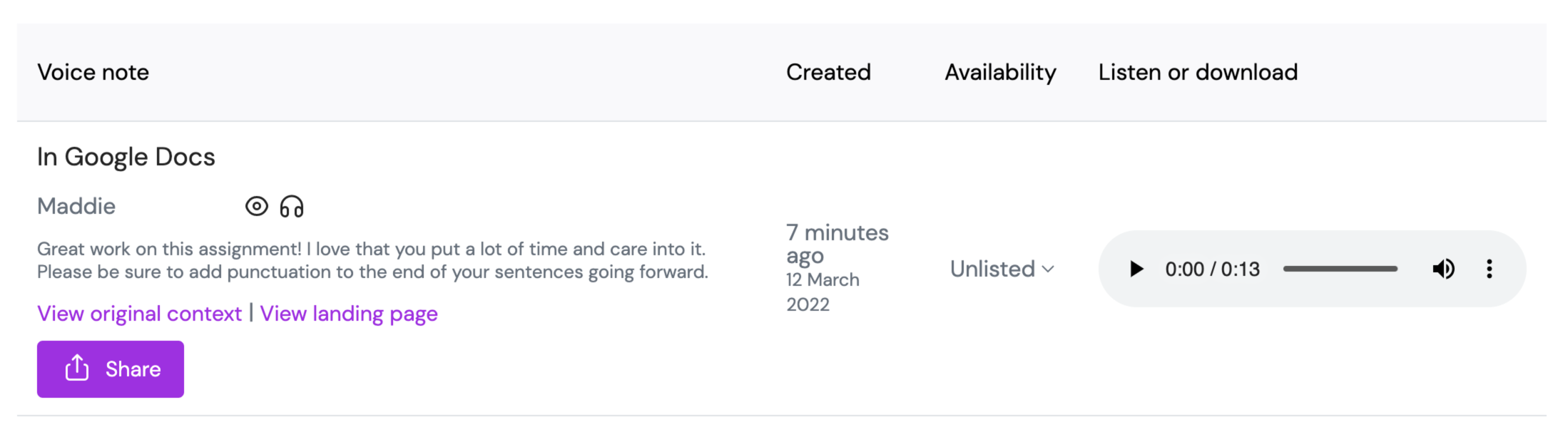Click the 12 March 2022 date
This screenshot has height=432, width=1568.
823,292
